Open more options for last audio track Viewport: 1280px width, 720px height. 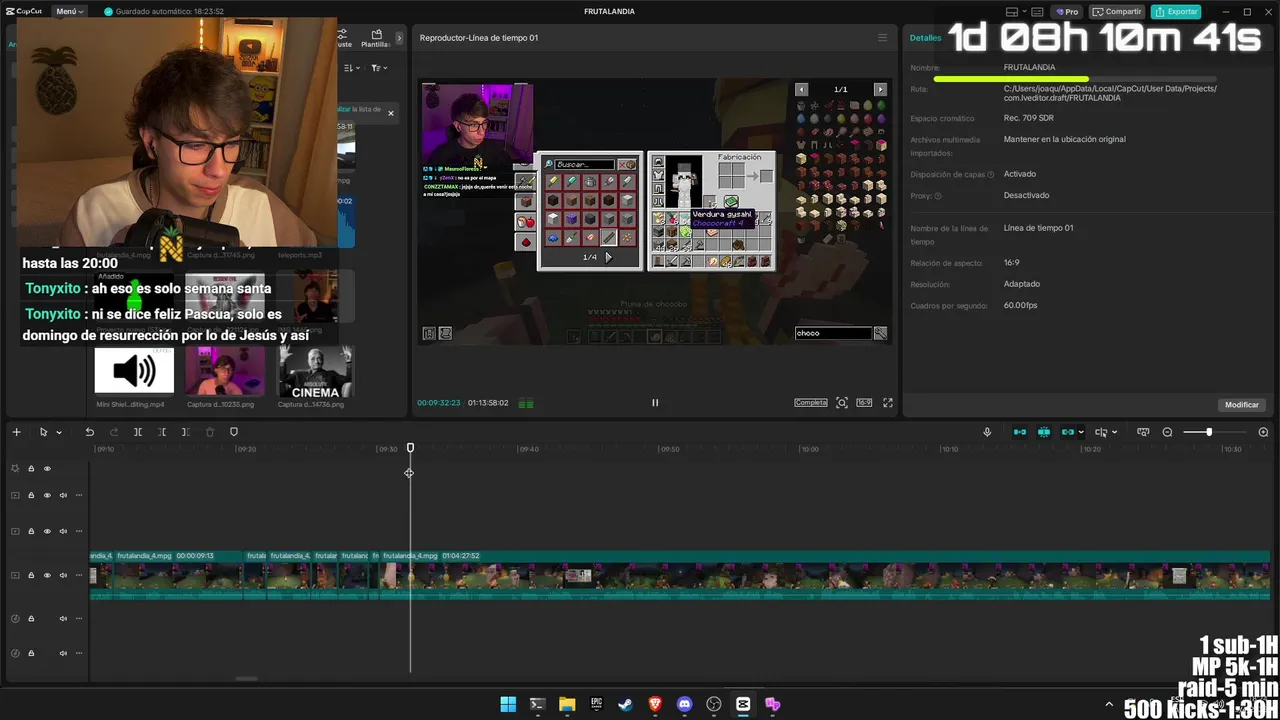79,653
